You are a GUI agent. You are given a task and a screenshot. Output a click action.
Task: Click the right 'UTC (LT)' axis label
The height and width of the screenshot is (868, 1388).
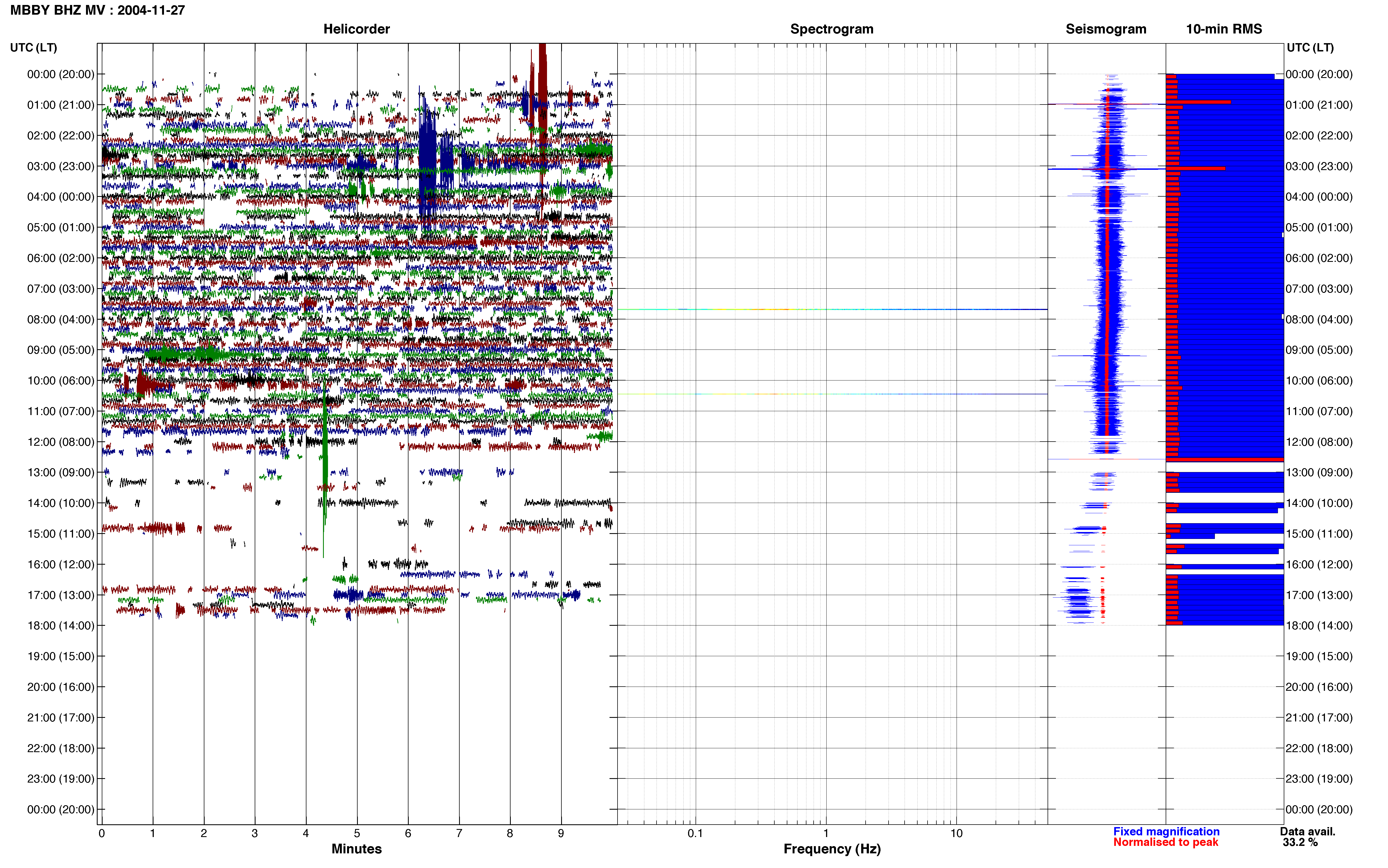(1310, 48)
